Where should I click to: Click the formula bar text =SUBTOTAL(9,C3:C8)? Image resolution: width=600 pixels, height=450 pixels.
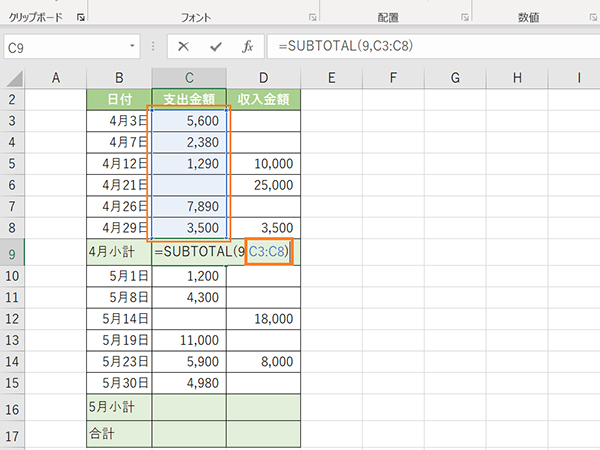point(350,47)
